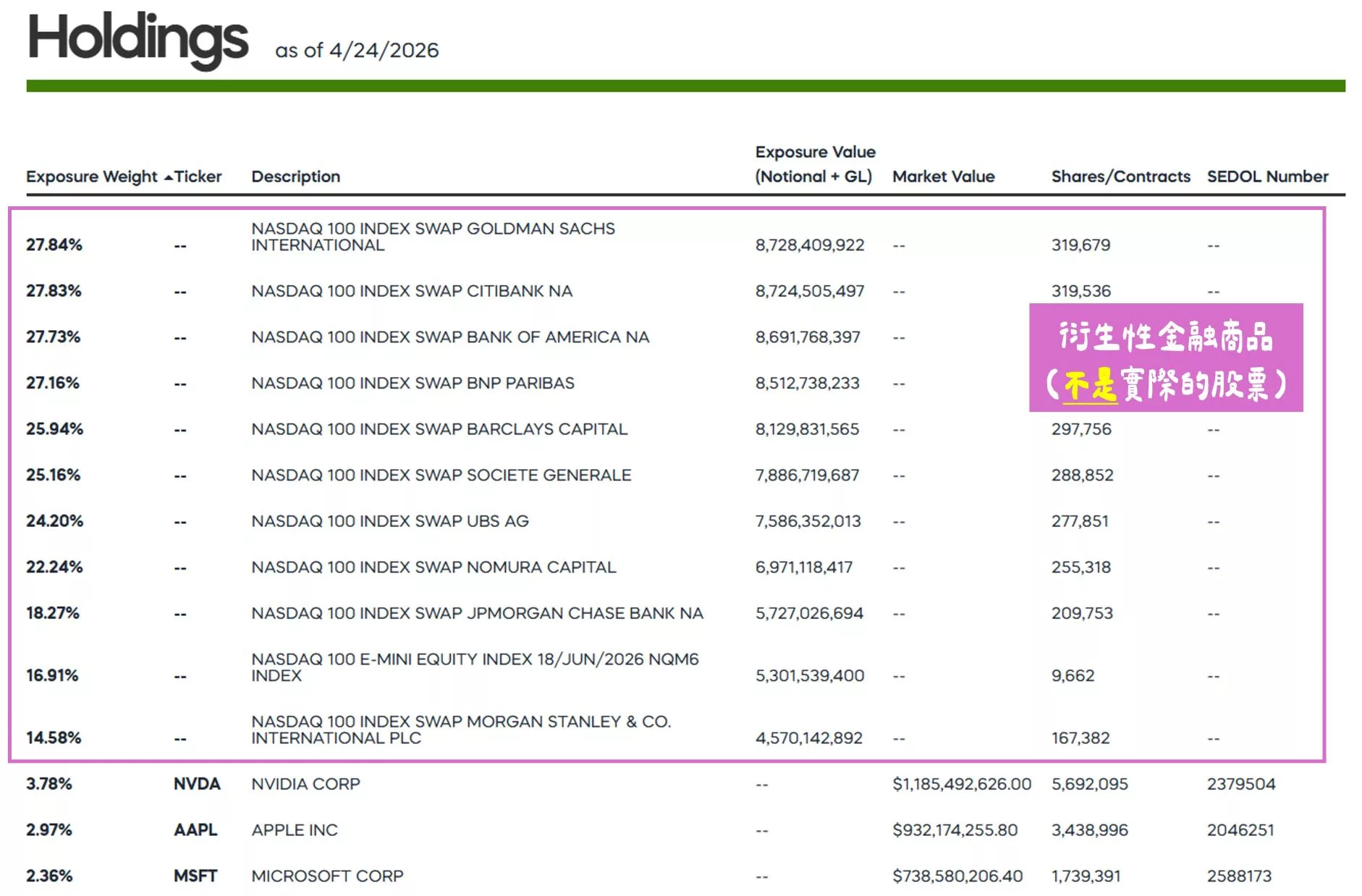Click the date text as of 4/24/2026
The height and width of the screenshot is (896, 1362).
[x=357, y=50]
